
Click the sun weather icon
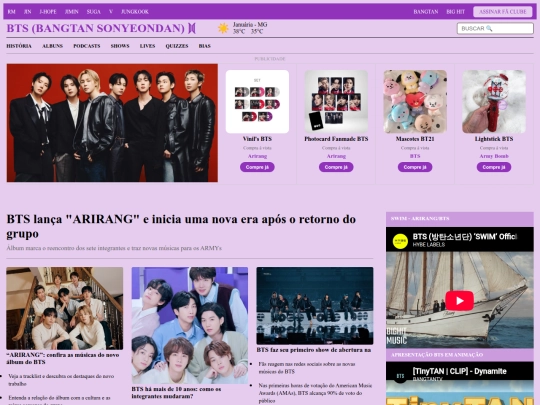223,28
